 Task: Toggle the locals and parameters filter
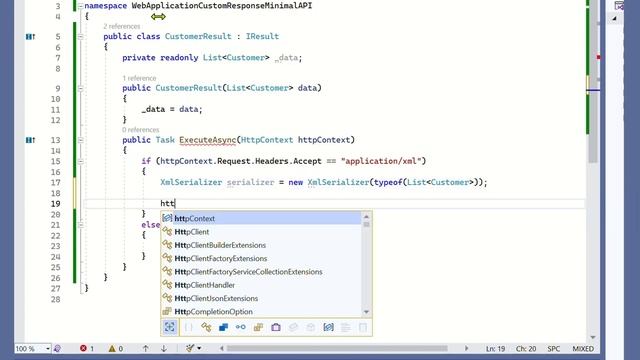[x=328, y=327]
